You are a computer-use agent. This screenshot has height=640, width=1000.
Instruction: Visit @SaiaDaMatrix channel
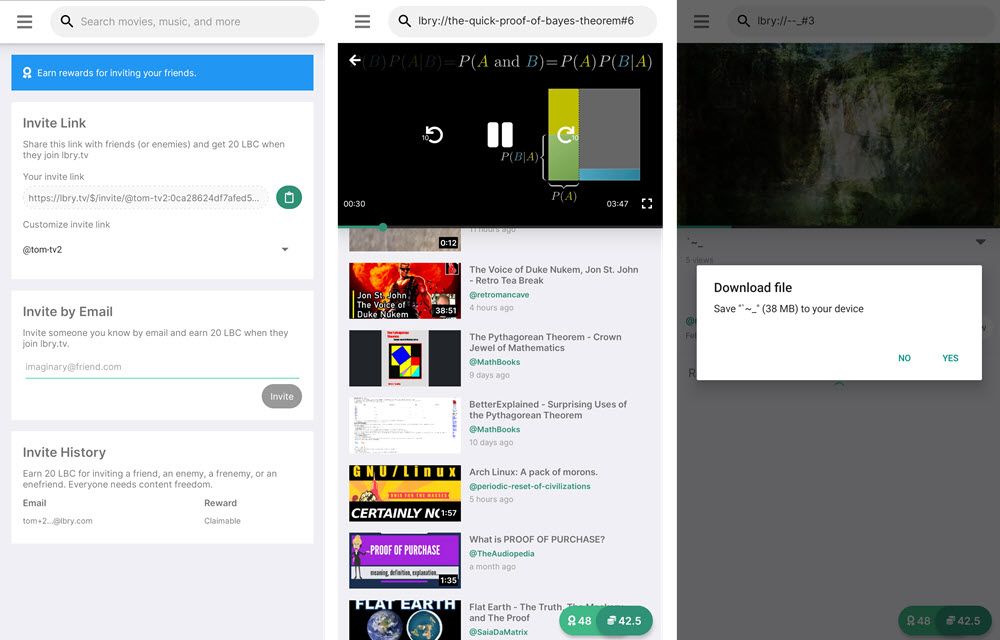[498, 632]
